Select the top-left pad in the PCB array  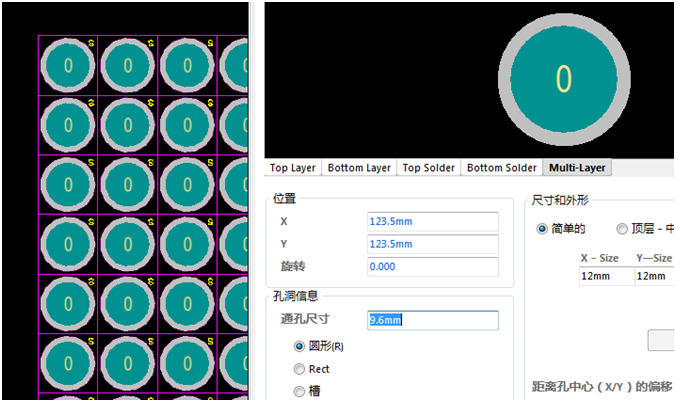(68, 66)
